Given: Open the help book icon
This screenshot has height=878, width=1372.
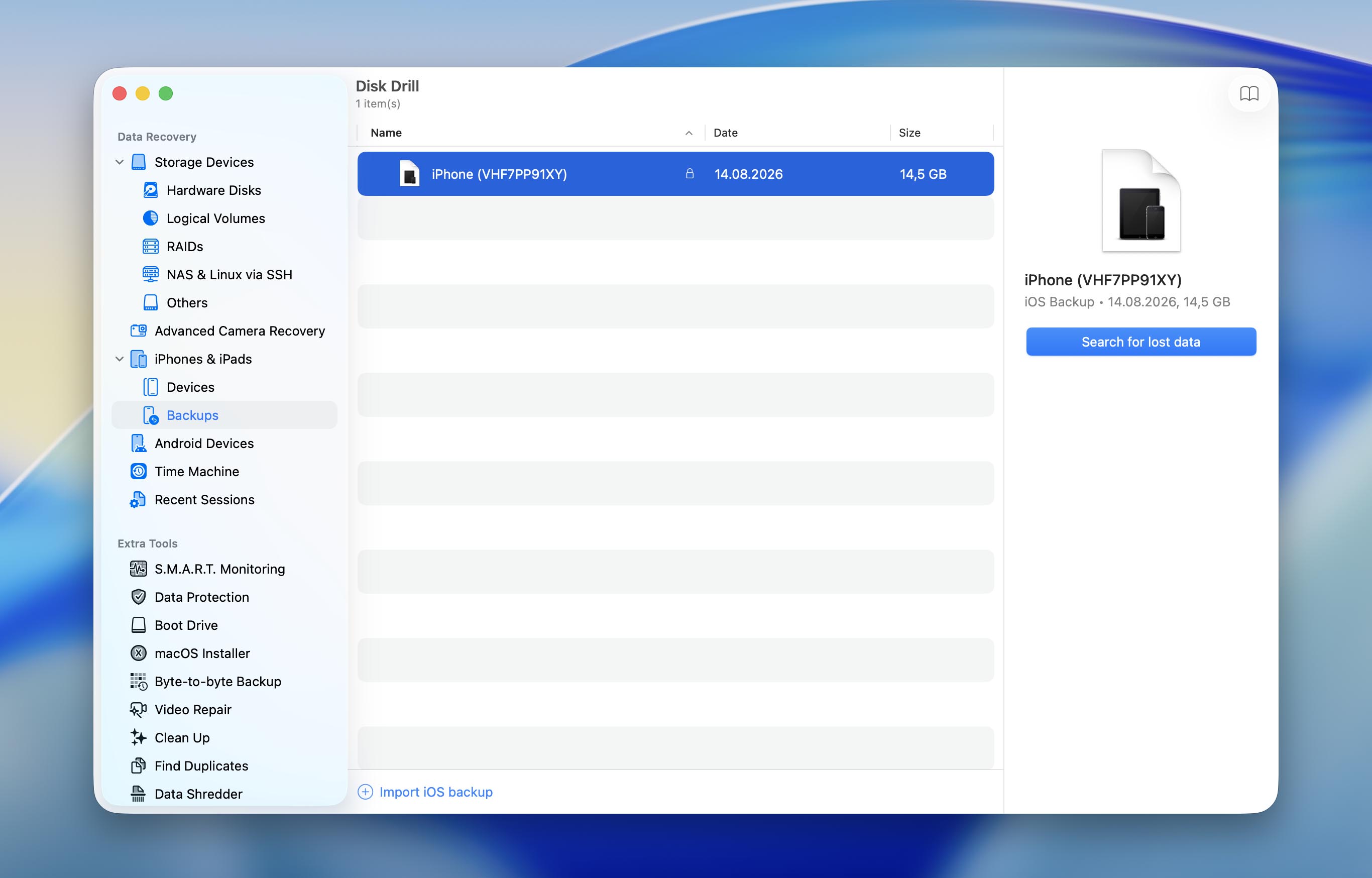Looking at the screenshot, I should (x=1249, y=93).
